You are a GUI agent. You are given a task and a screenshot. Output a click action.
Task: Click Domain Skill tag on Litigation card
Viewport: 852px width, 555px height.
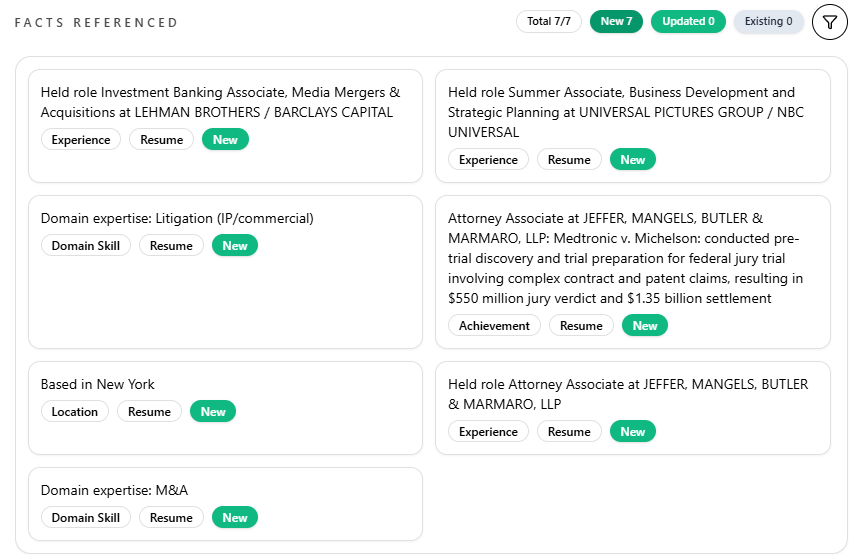[86, 246]
